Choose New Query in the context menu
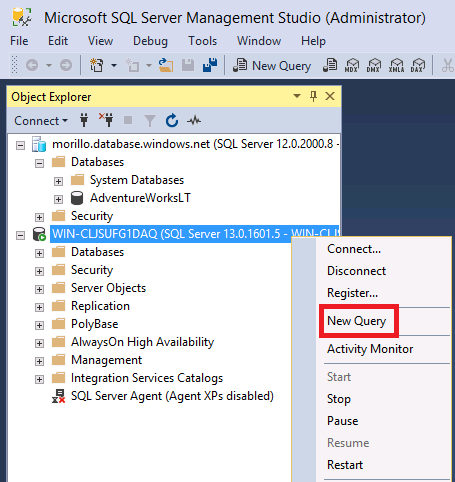This screenshot has height=482, width=455. coord(356,321)
